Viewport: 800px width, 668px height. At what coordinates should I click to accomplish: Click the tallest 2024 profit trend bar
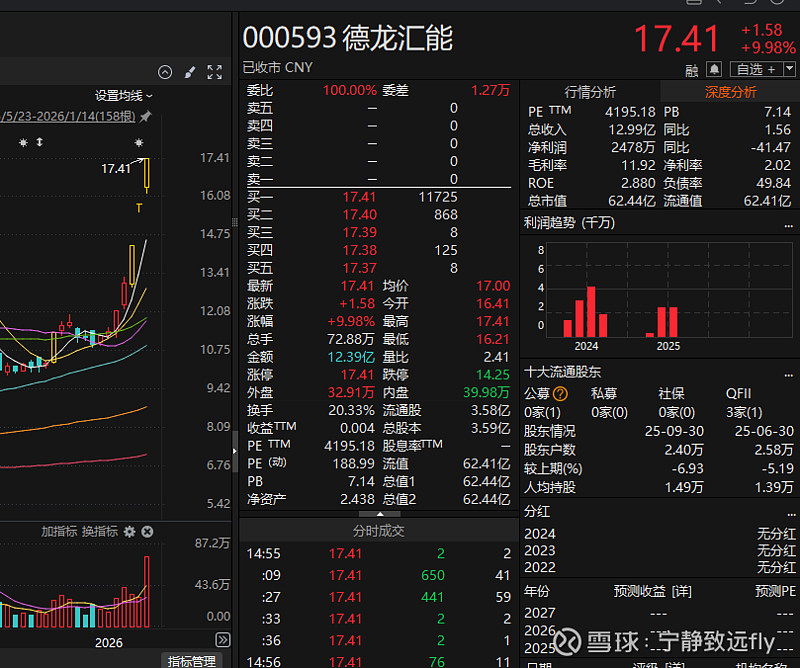point(591,311)
